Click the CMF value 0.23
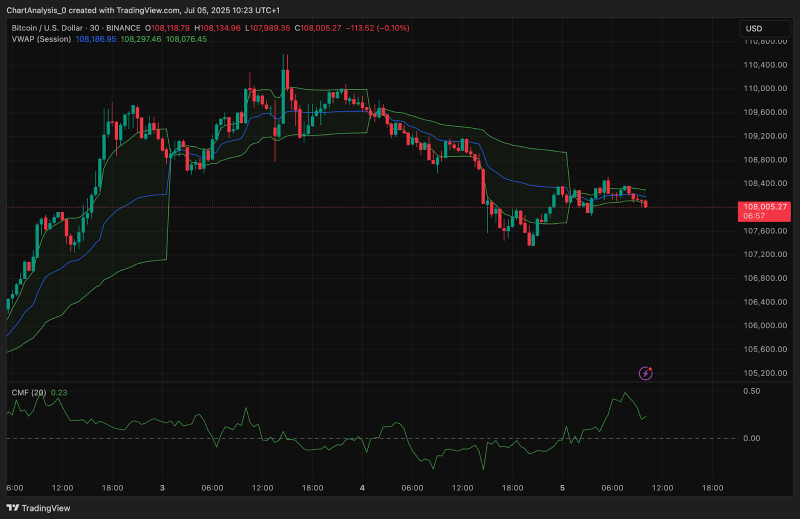Screen dimensions: 800x519 59,392
